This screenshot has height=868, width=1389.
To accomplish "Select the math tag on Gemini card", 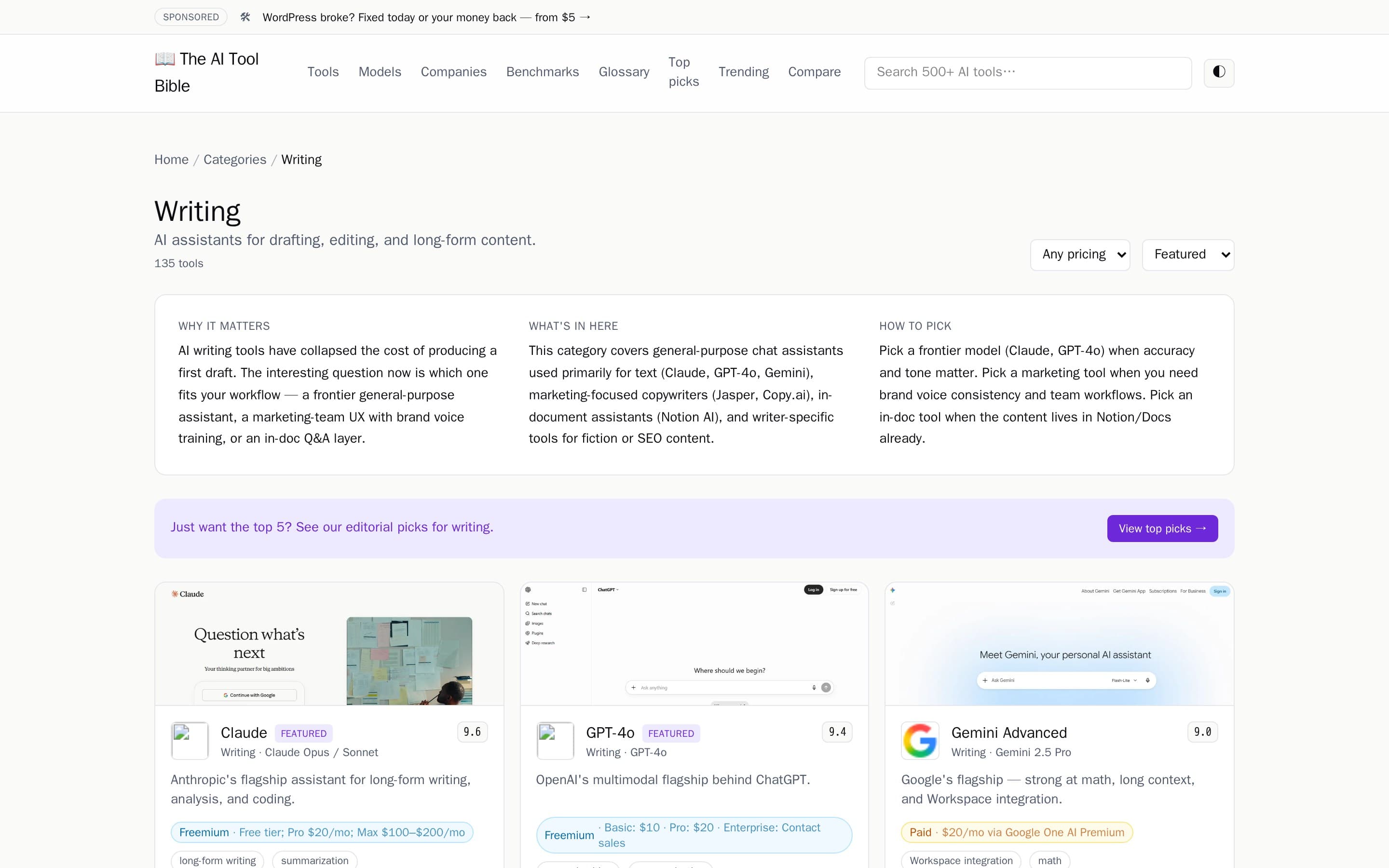I will pos(1050,860).
